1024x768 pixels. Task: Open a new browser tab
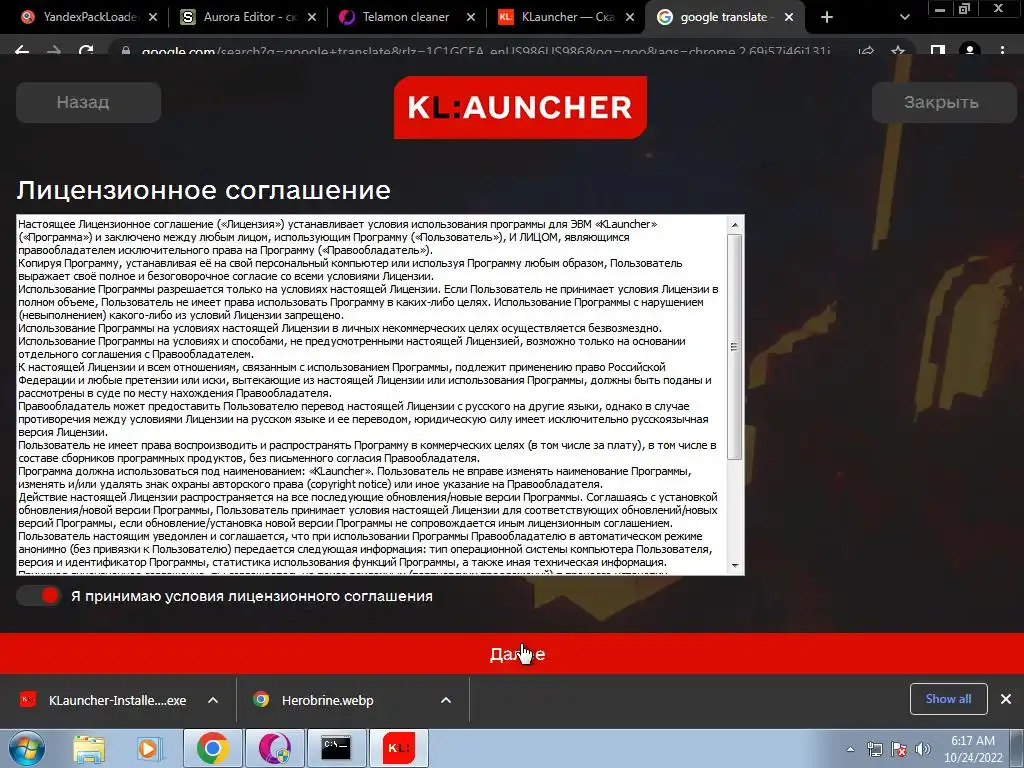point(827,18)
